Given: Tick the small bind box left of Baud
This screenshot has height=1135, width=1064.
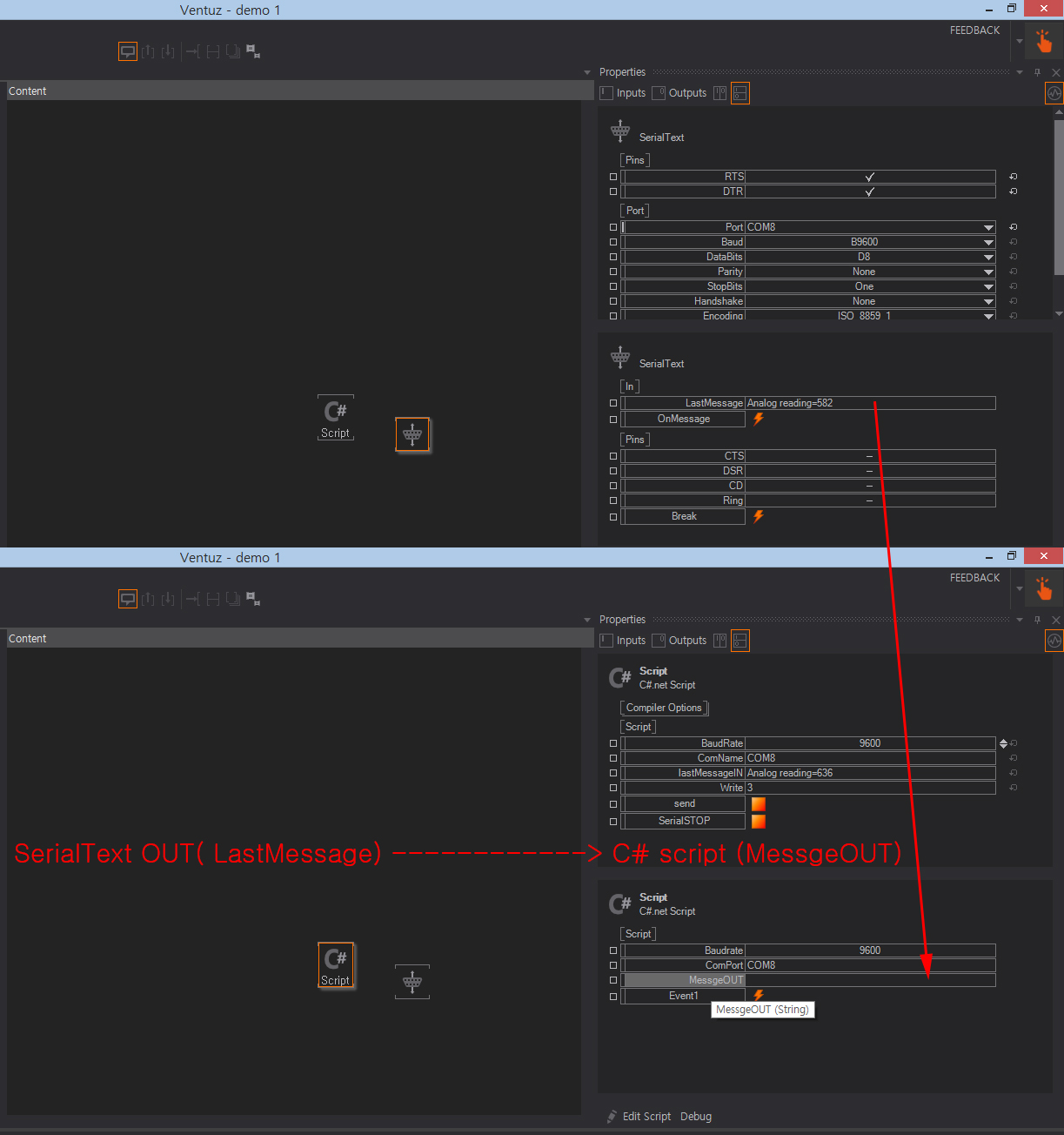Looking at the screenshot, I should point(613,242).
